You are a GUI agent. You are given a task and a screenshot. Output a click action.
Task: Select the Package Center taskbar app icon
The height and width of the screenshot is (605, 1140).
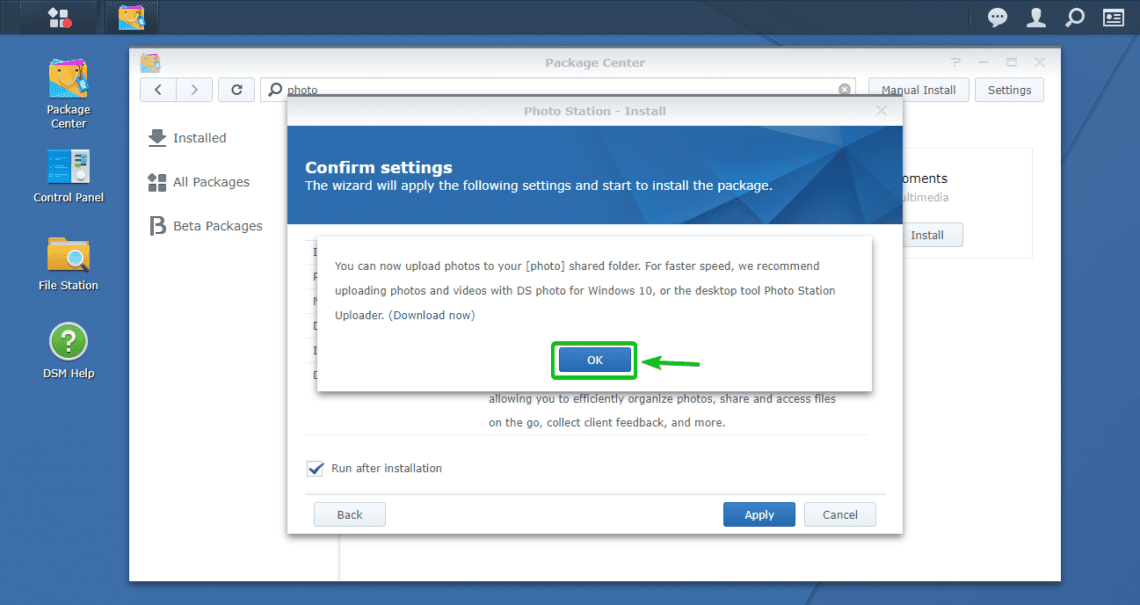(x=131, y=17)
